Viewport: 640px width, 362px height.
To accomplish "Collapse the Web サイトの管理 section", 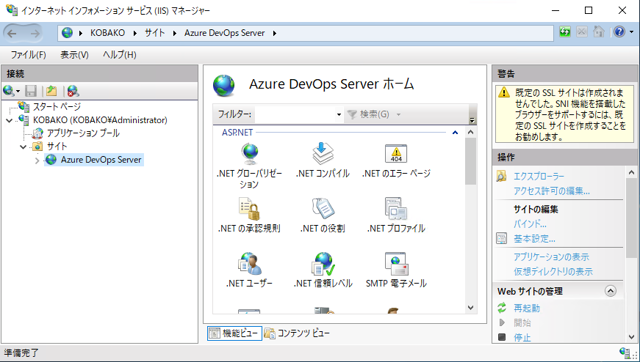I will (x=610, y=291).
